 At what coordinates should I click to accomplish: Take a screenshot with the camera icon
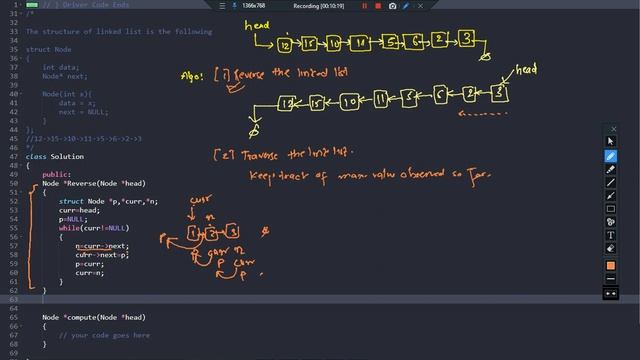tap(392, 6)
